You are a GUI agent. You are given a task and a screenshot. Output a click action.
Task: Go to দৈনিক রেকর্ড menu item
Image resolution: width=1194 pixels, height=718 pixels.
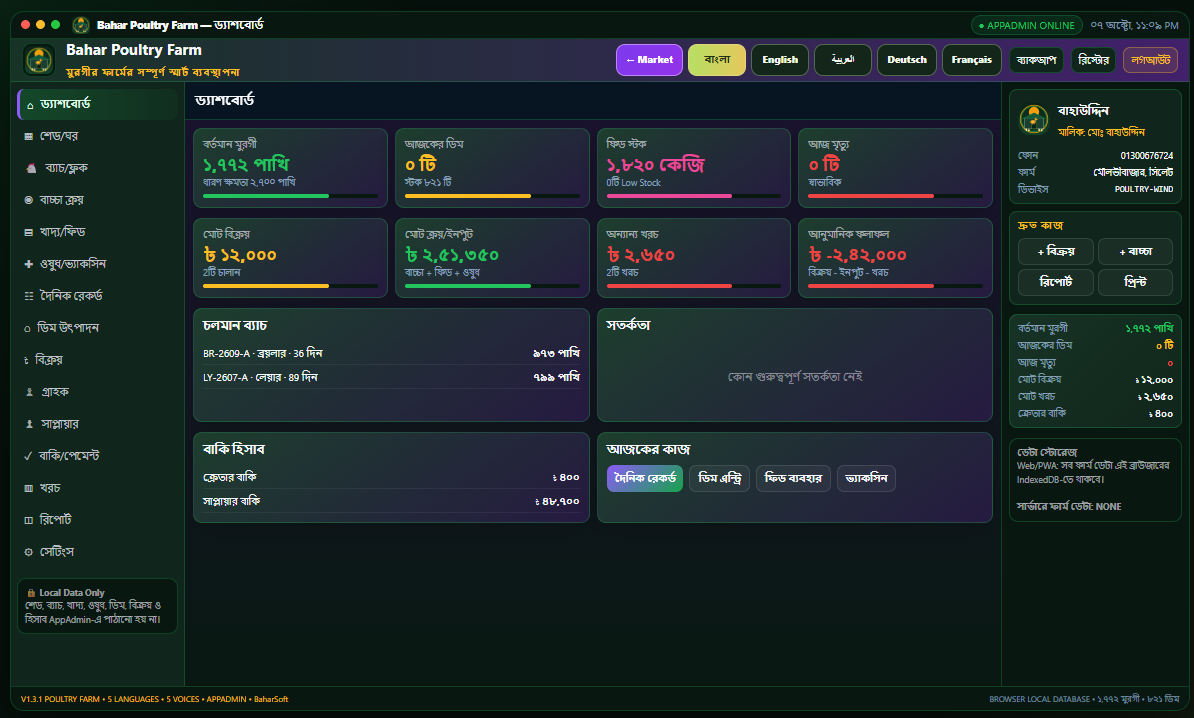pyautogui.click(x=97, y=295)
